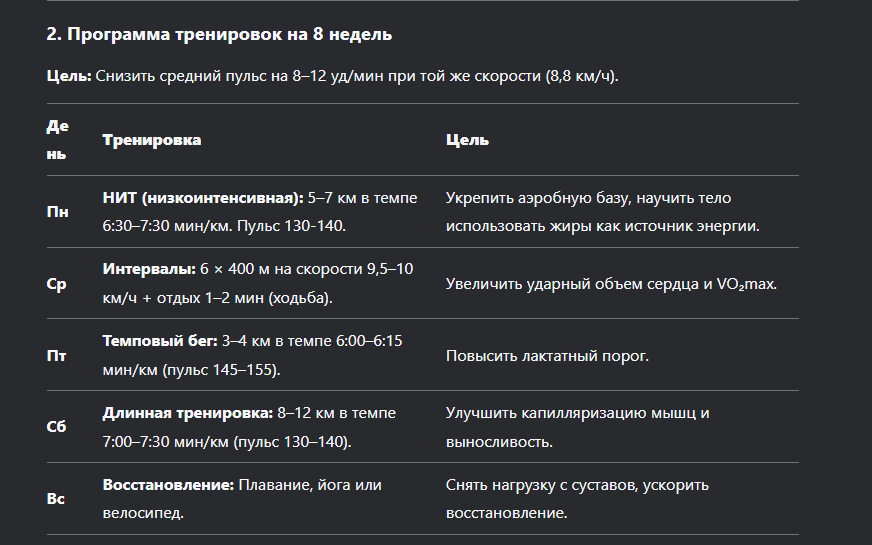This screenshot has height=545, width=872.
Task: Click the bold "НИТ (низкоинтенсивная):" text
Action: [203, 198]
